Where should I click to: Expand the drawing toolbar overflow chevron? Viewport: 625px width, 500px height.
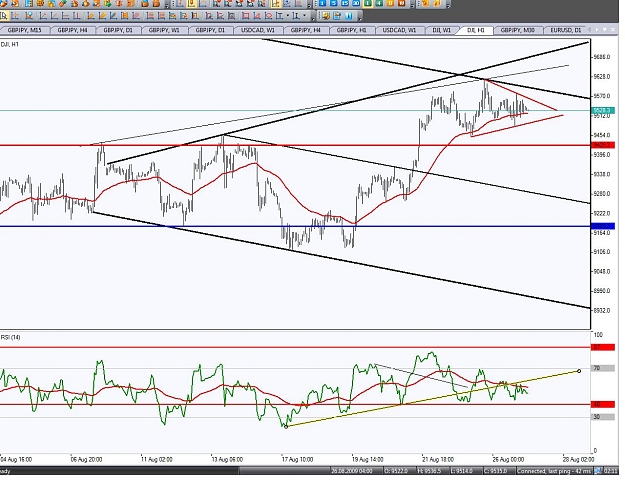(x=313, y=18)
